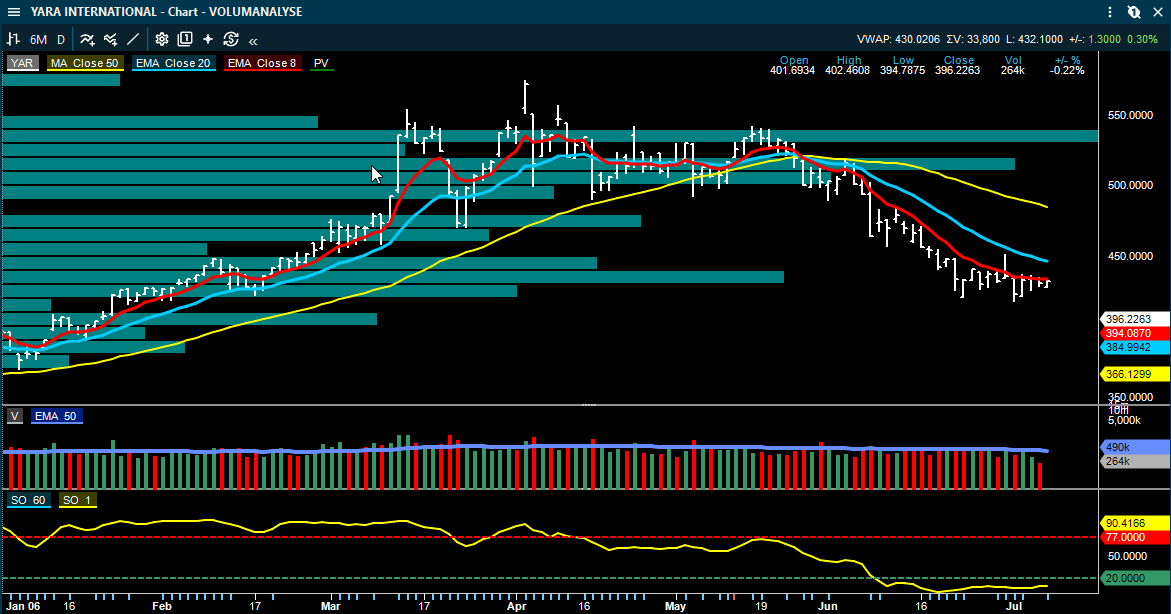Click the Apr label on time axis
This screenshot has height=614, width=1171.
tap(517, 606)
